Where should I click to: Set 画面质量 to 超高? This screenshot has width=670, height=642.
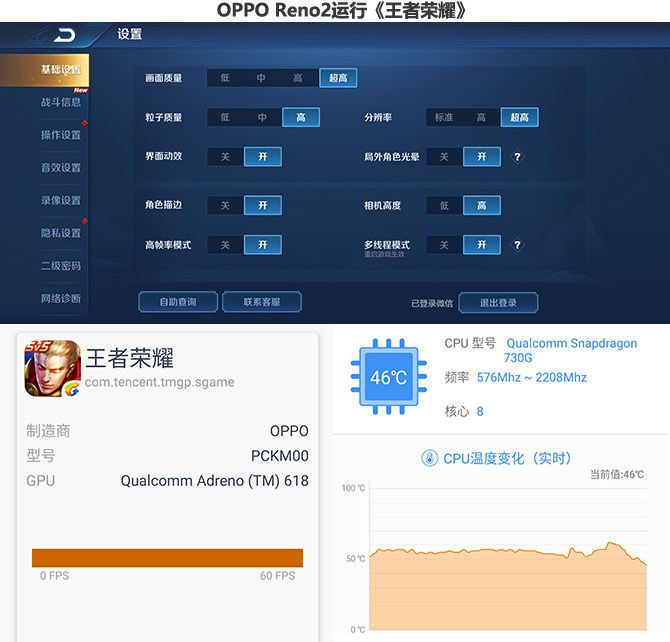point(338,78)
